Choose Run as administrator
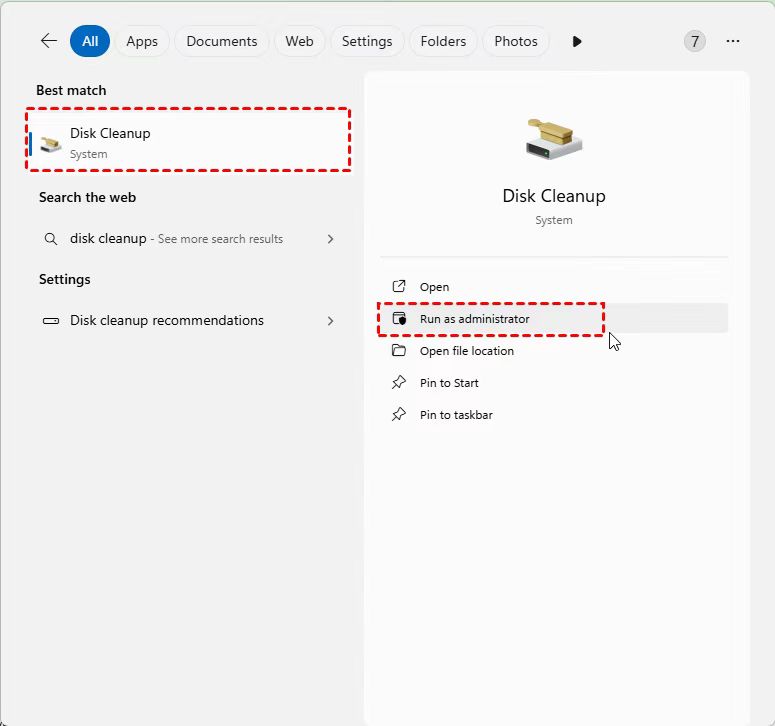This screenshot has height=726, width=775. [x=474, y=319]
